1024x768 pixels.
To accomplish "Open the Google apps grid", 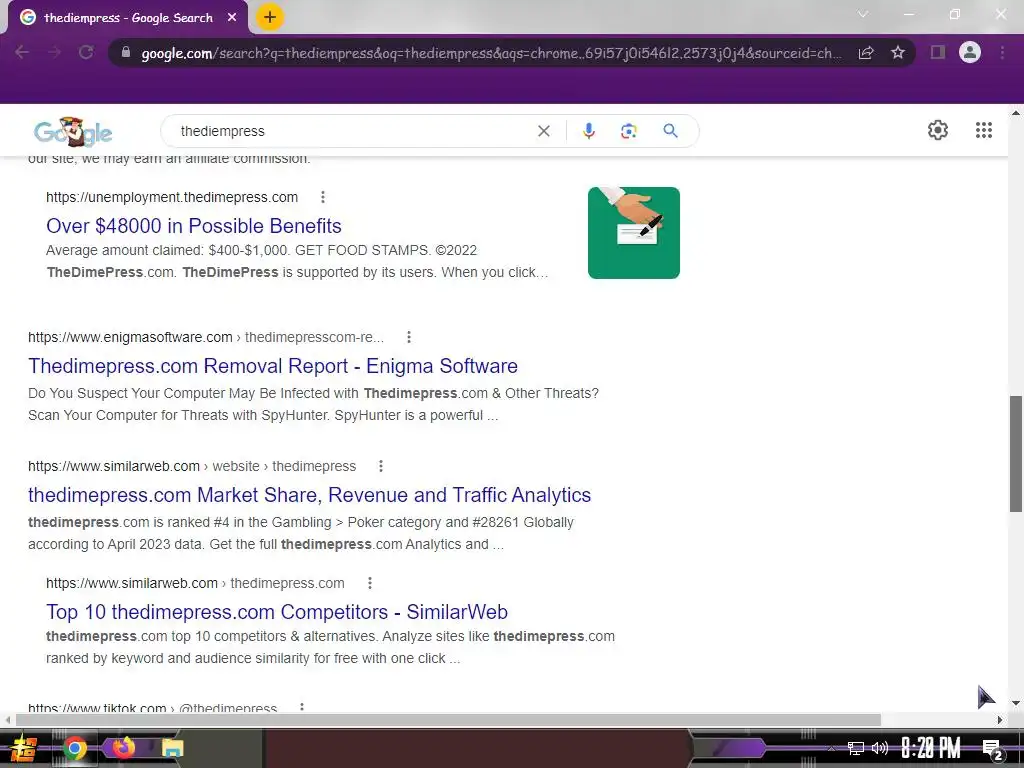I will click(984, 130).
